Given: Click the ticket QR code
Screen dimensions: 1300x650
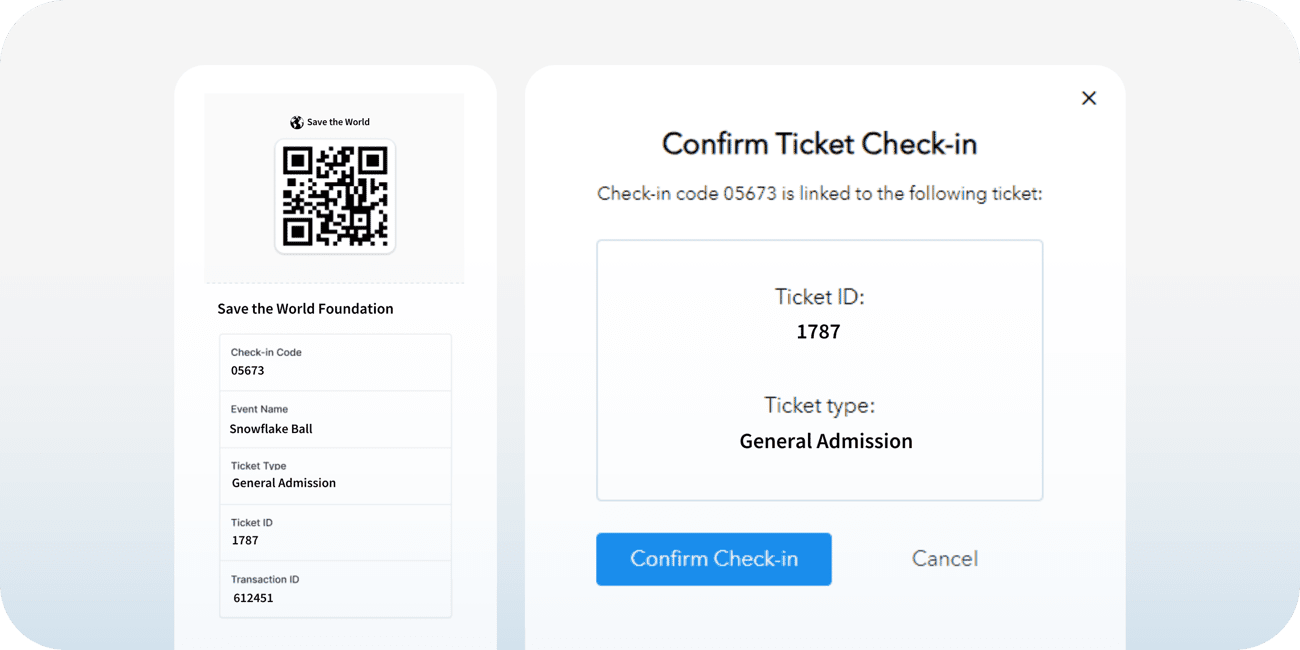Looking at the screenshot, I should (x=335, y=196).
